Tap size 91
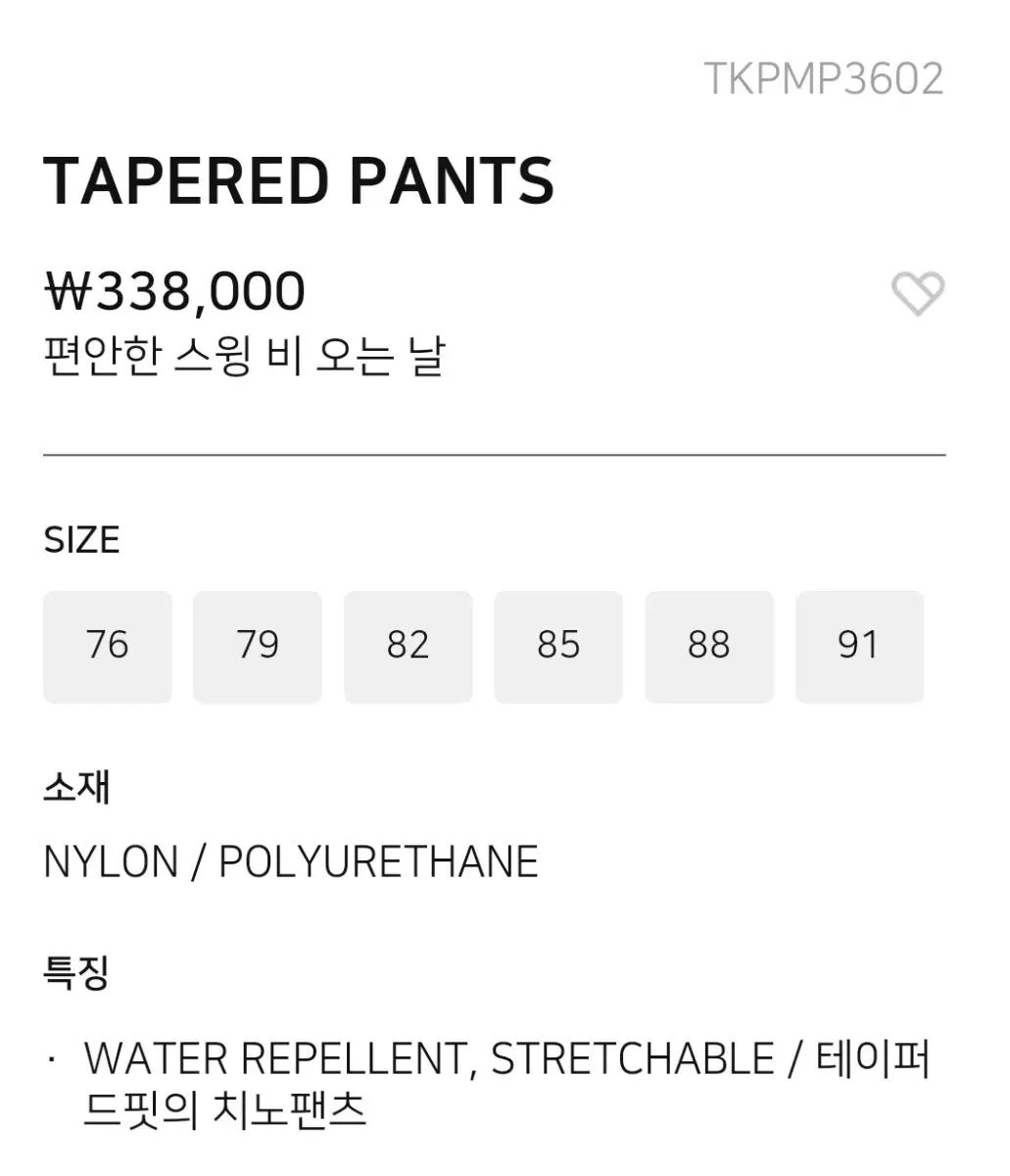1010x1176 pixels. [x=859, y=646]
